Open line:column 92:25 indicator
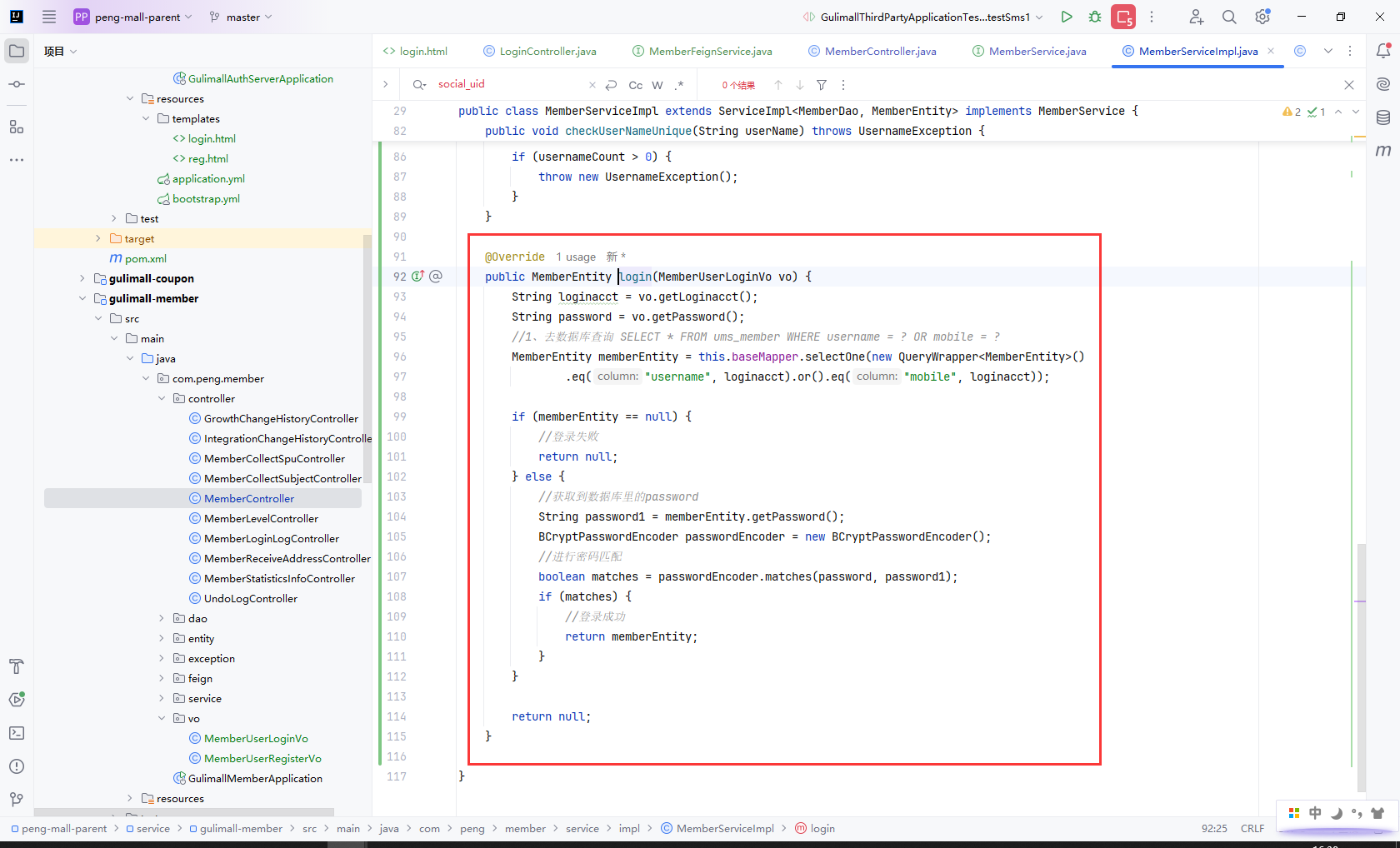The image size is (1400, 848). click(x=1214, y=828)
